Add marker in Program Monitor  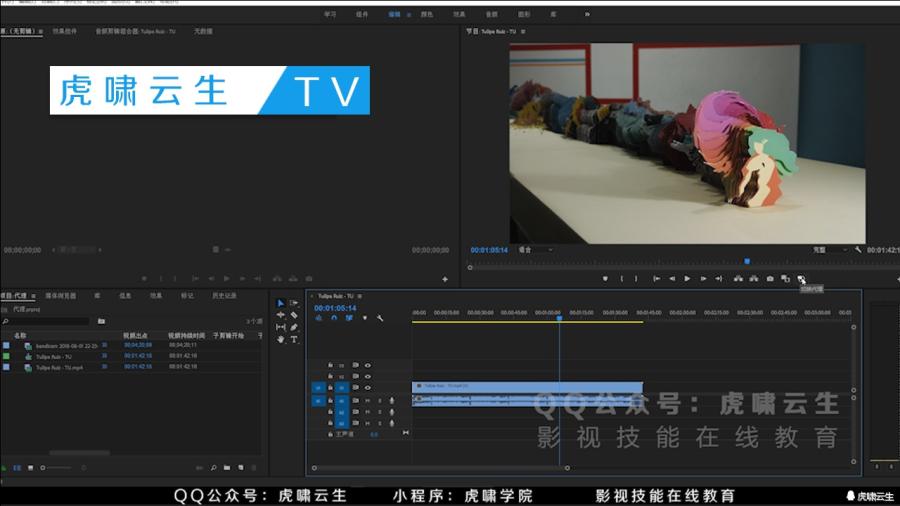605,279
